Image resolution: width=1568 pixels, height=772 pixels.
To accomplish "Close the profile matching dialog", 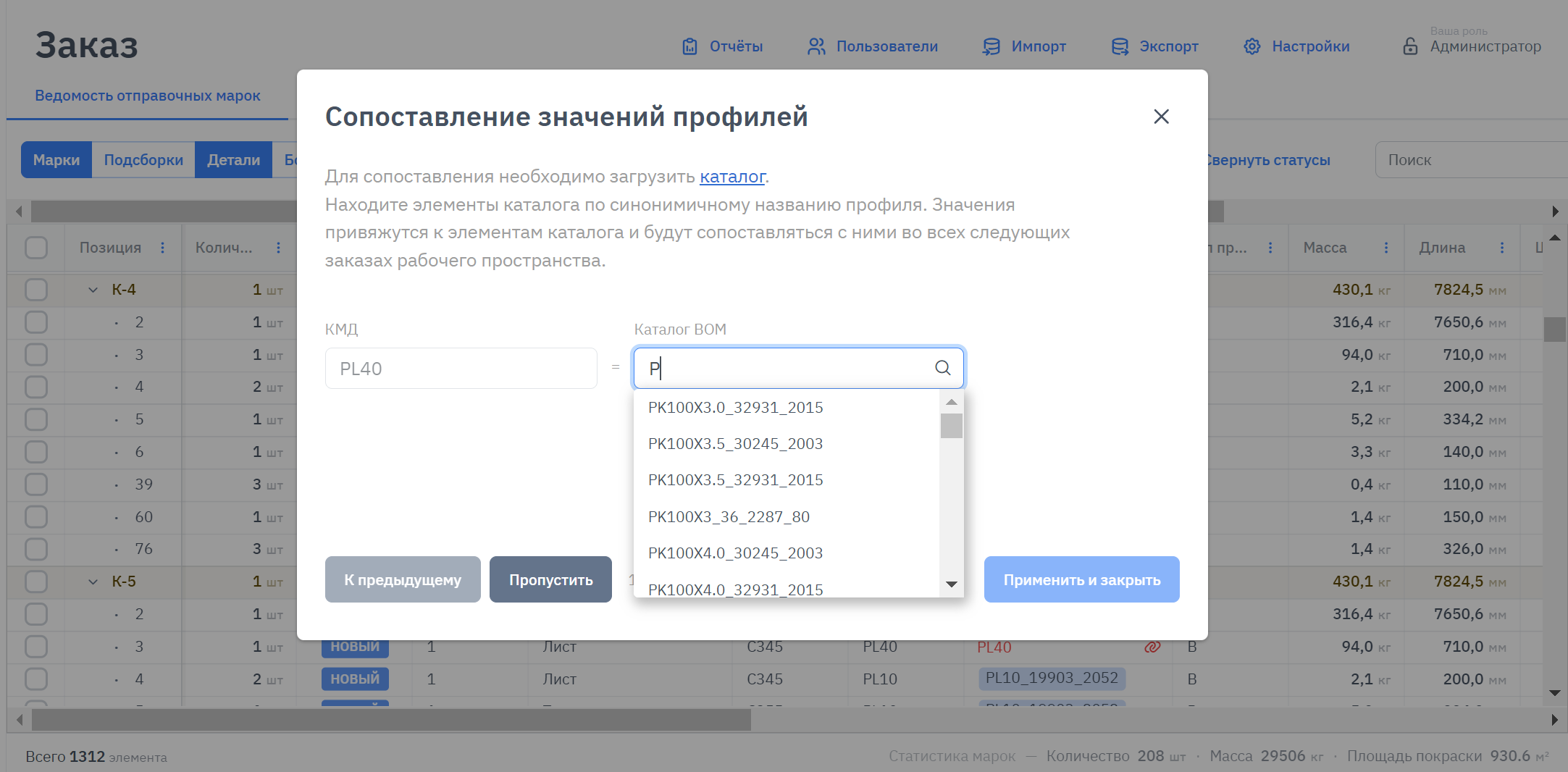I will click(x=1161, y=117).
